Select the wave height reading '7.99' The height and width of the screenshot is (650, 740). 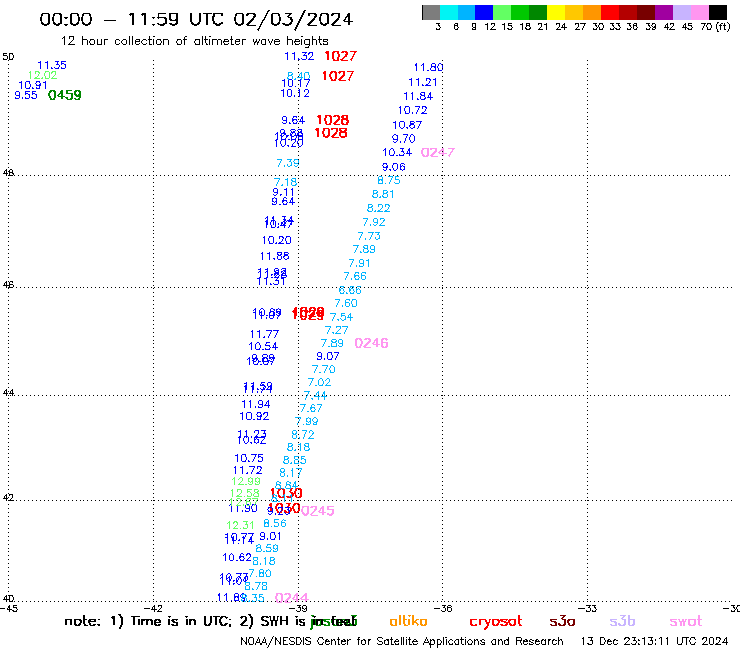[x=307, y=421]
